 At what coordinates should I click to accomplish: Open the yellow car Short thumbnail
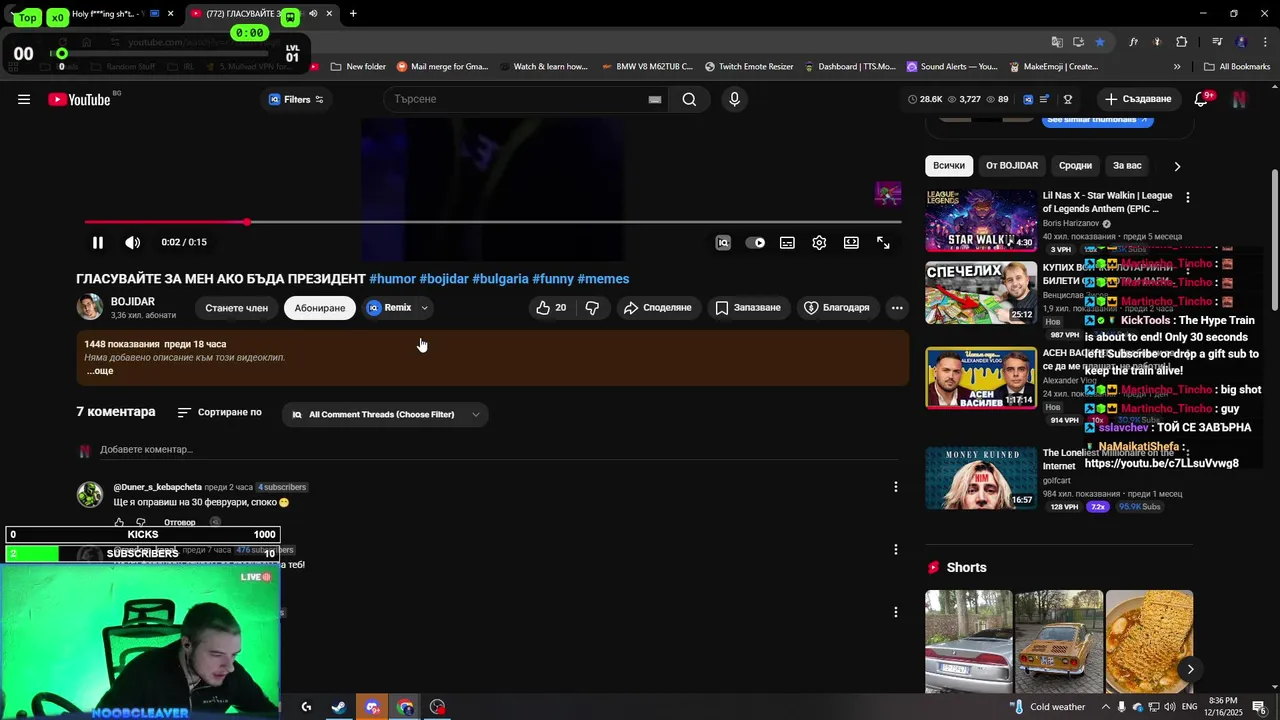1059,641
